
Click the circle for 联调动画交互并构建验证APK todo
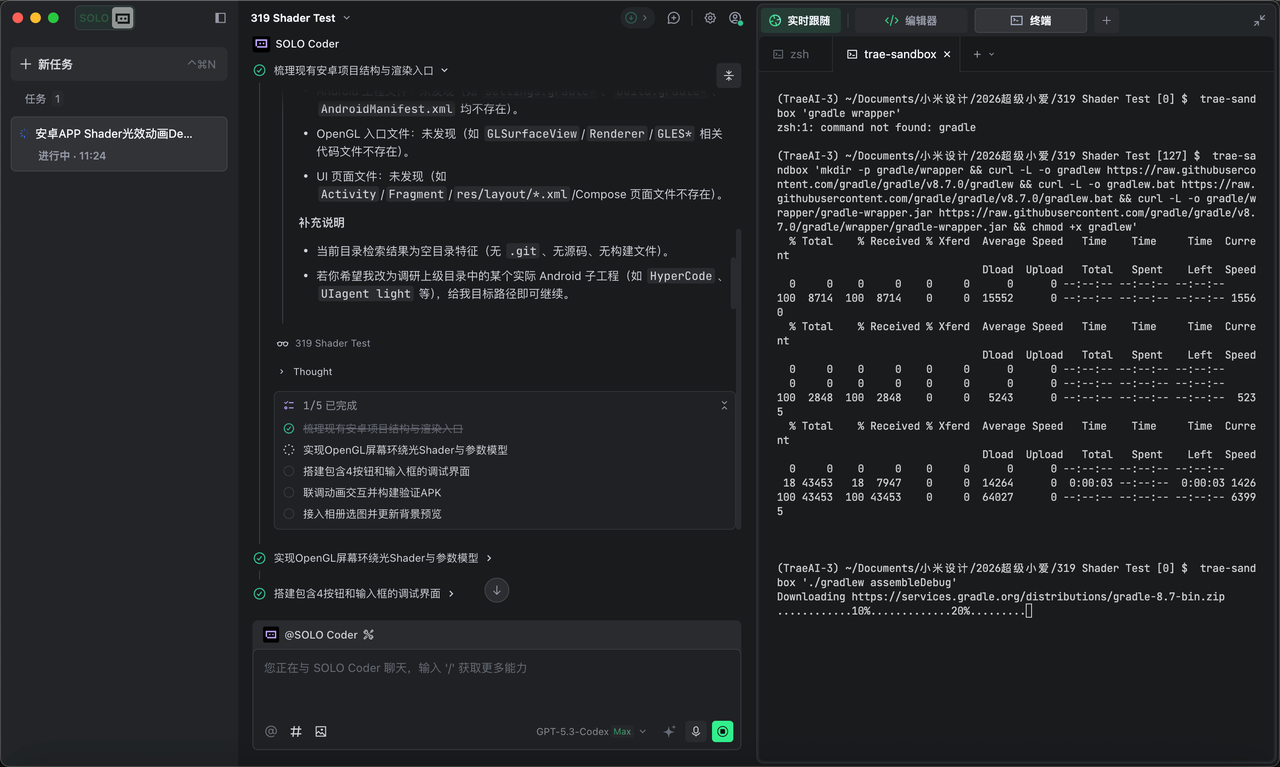coord(289,492)
